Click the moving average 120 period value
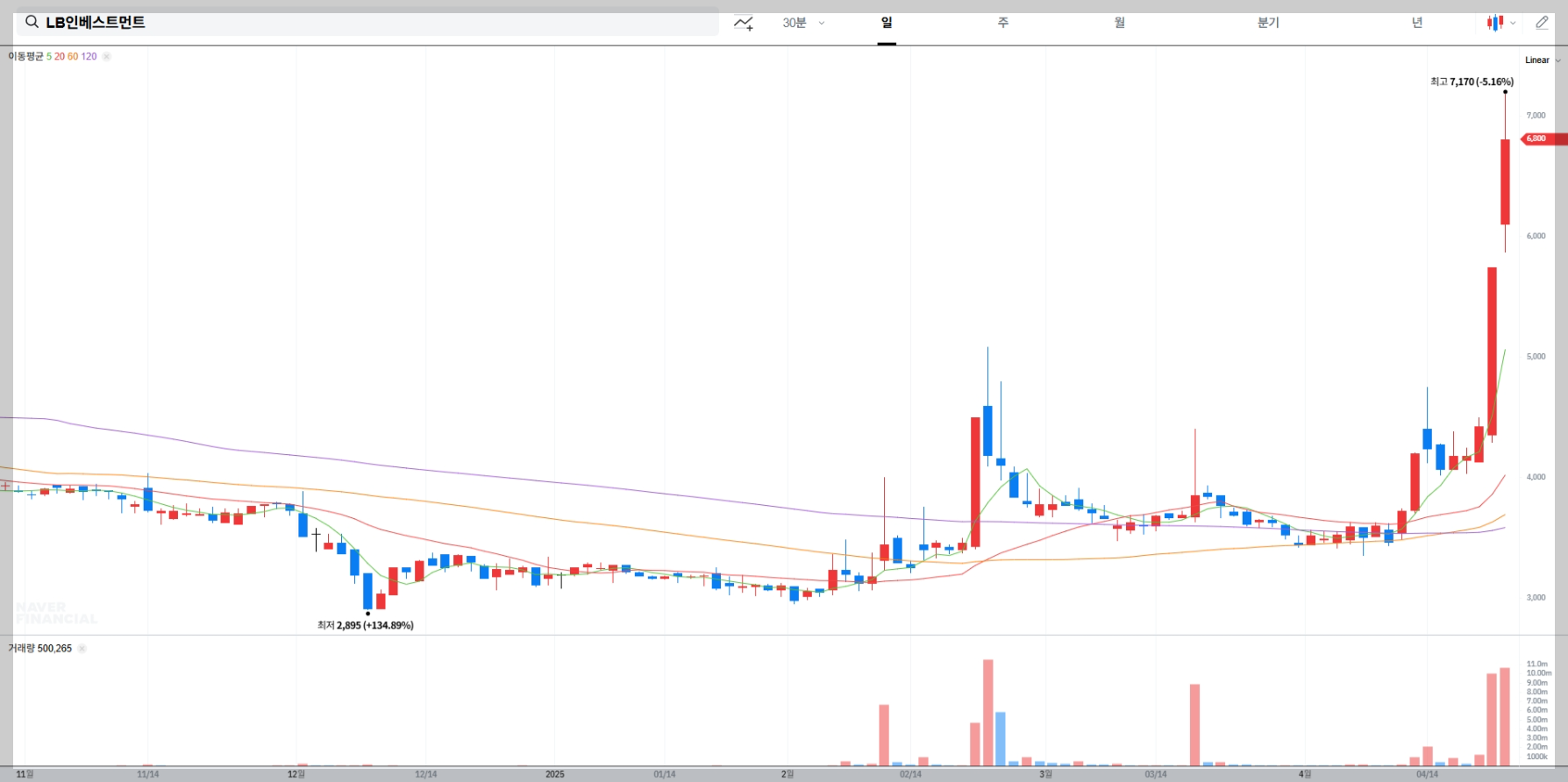The width and height of the screenshot is (1568, 782). coord(89,56)
